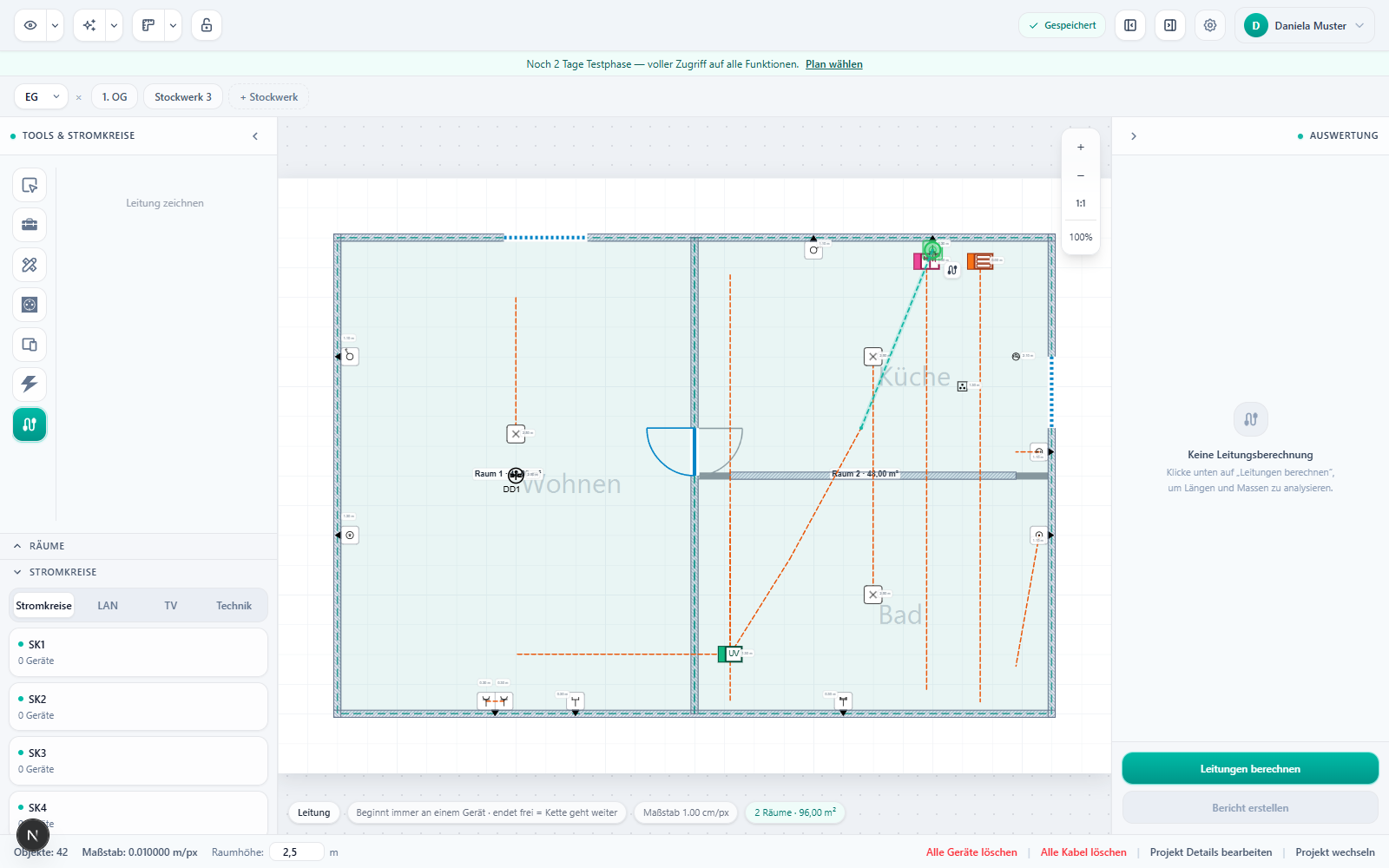Collapse the Tools & Stromkreise panel
Screen dimensions: 1389x868
point(255,136)
